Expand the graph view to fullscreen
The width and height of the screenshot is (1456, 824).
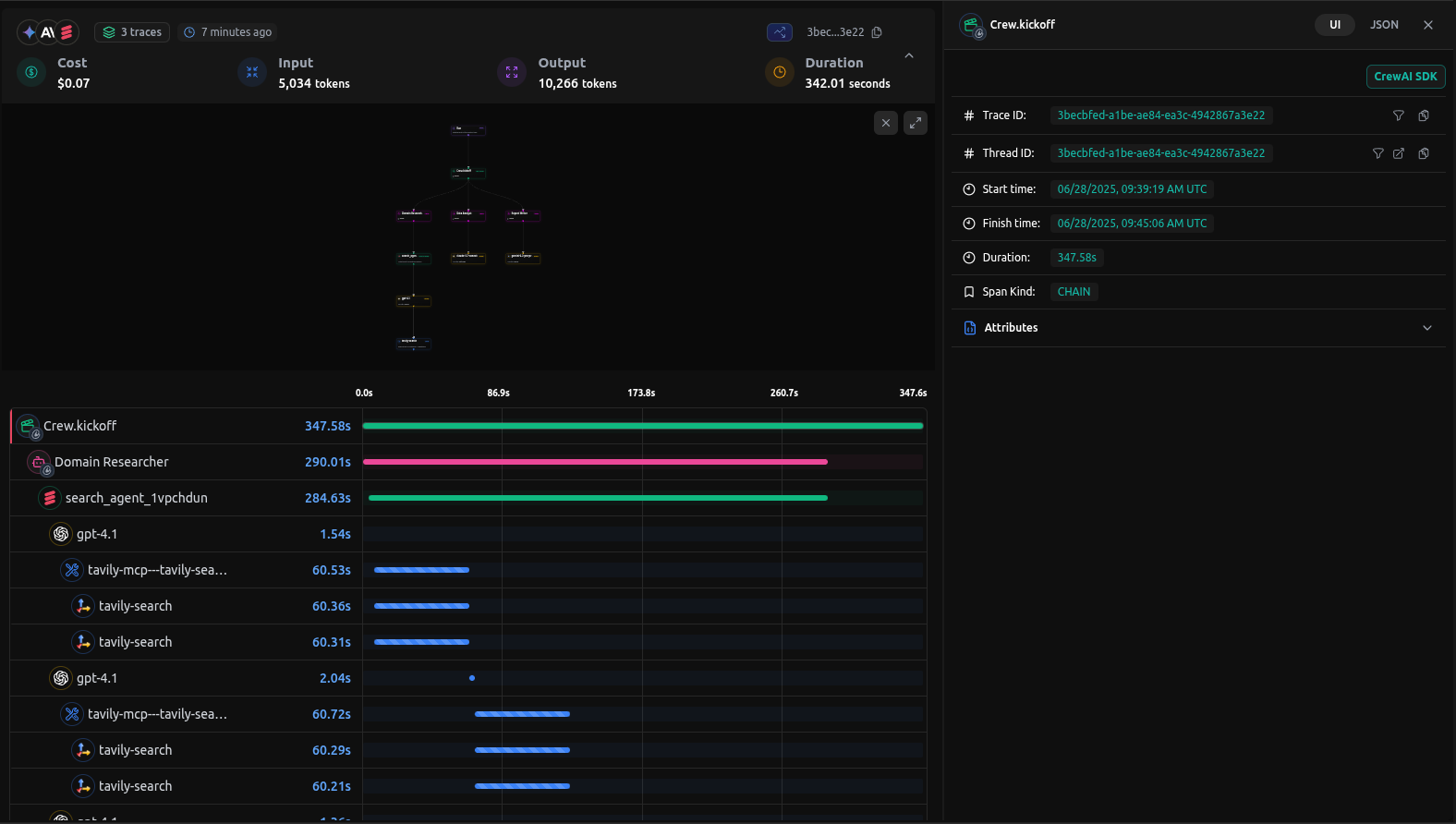pyautogui.click(x=915, y=123)
